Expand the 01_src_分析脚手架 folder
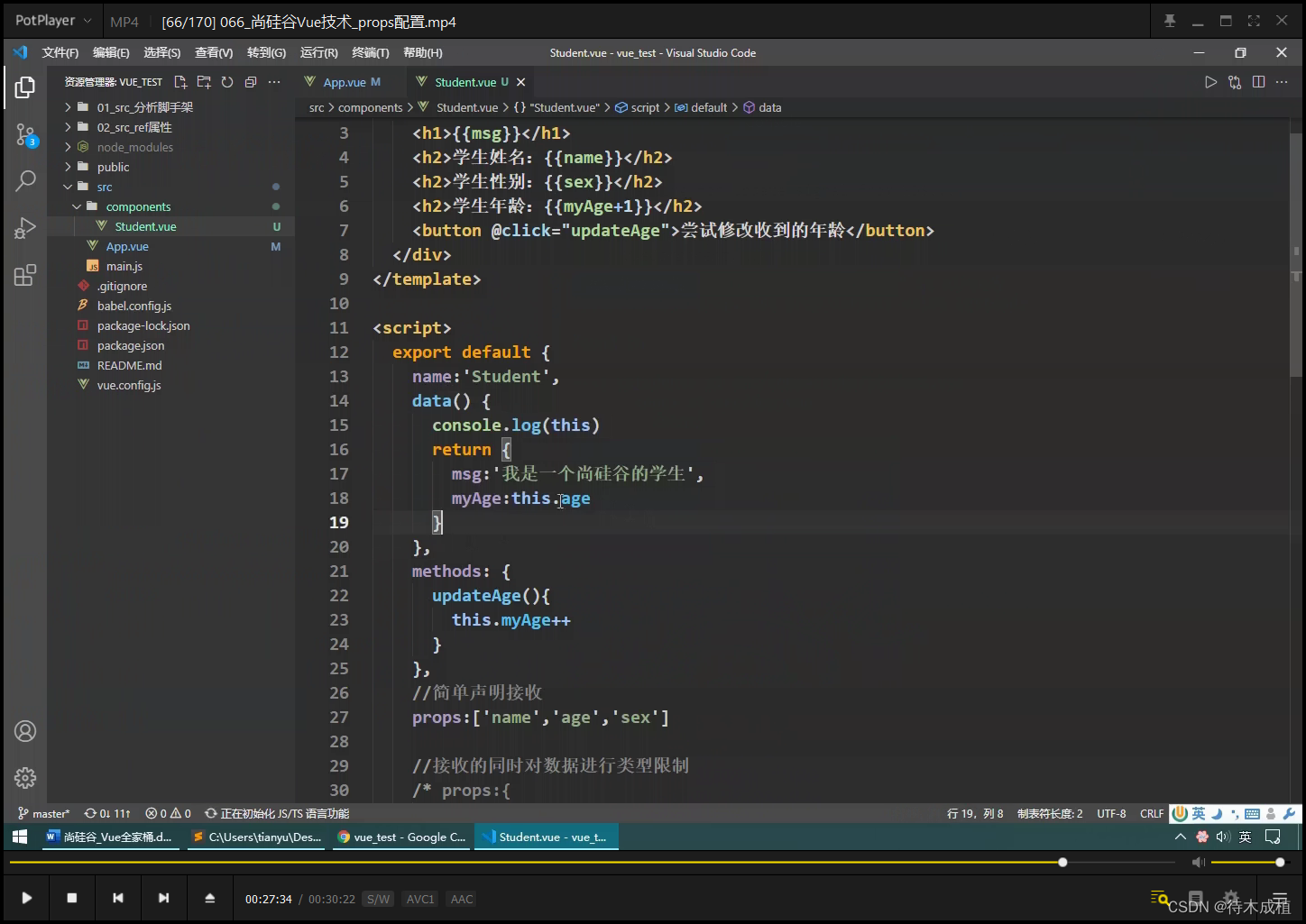Image resolution: width=1306 pixels, height=924 pixels. 145,107
